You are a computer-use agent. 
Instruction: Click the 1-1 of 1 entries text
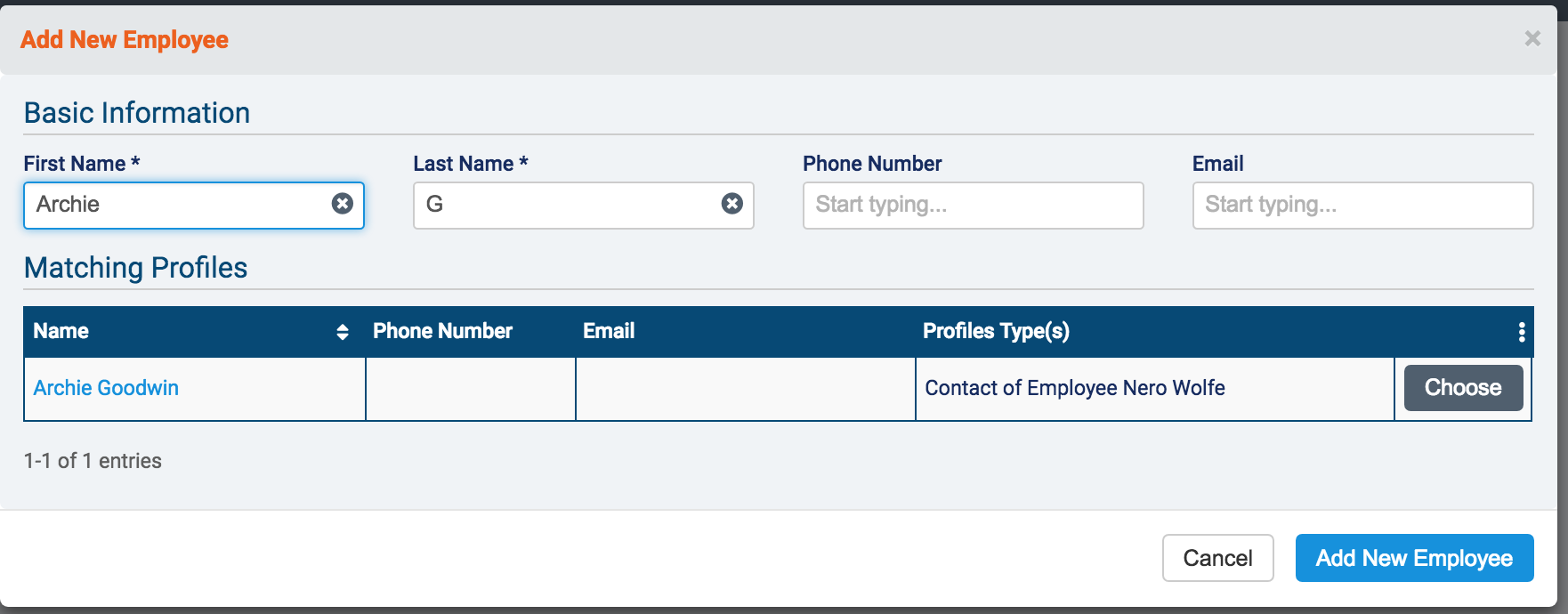point(93,461)
